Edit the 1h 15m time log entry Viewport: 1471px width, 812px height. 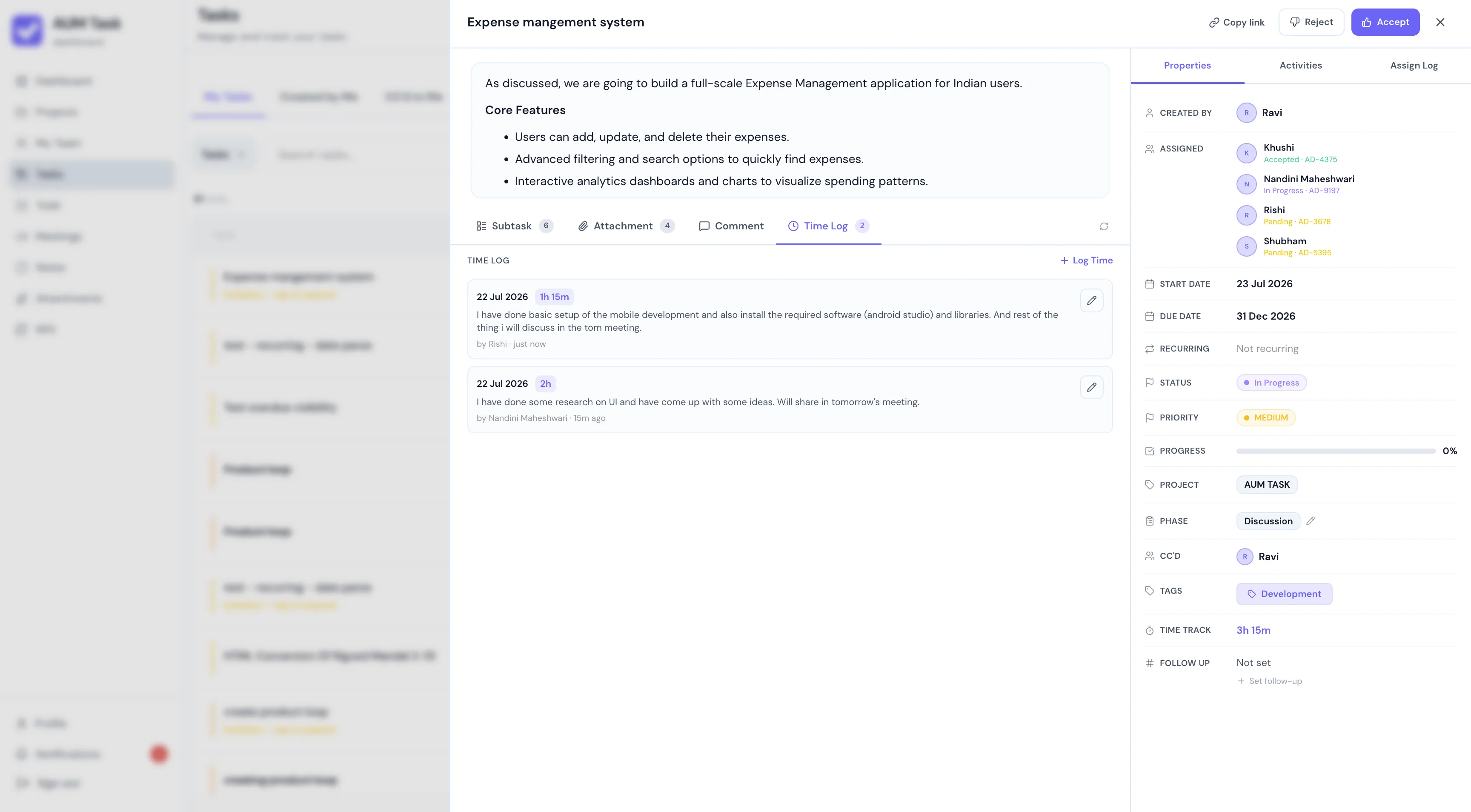1091,300
